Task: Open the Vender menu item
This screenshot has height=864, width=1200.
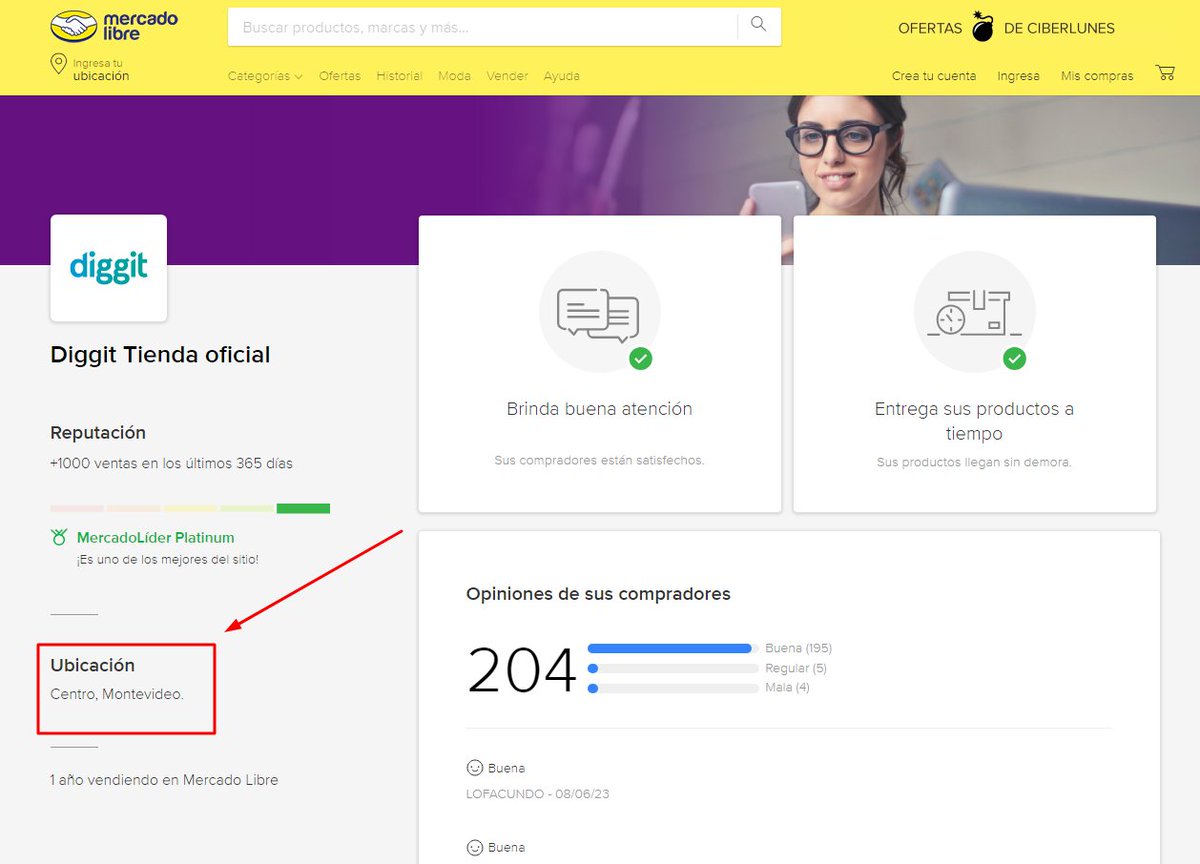Action: pos(507,76)
